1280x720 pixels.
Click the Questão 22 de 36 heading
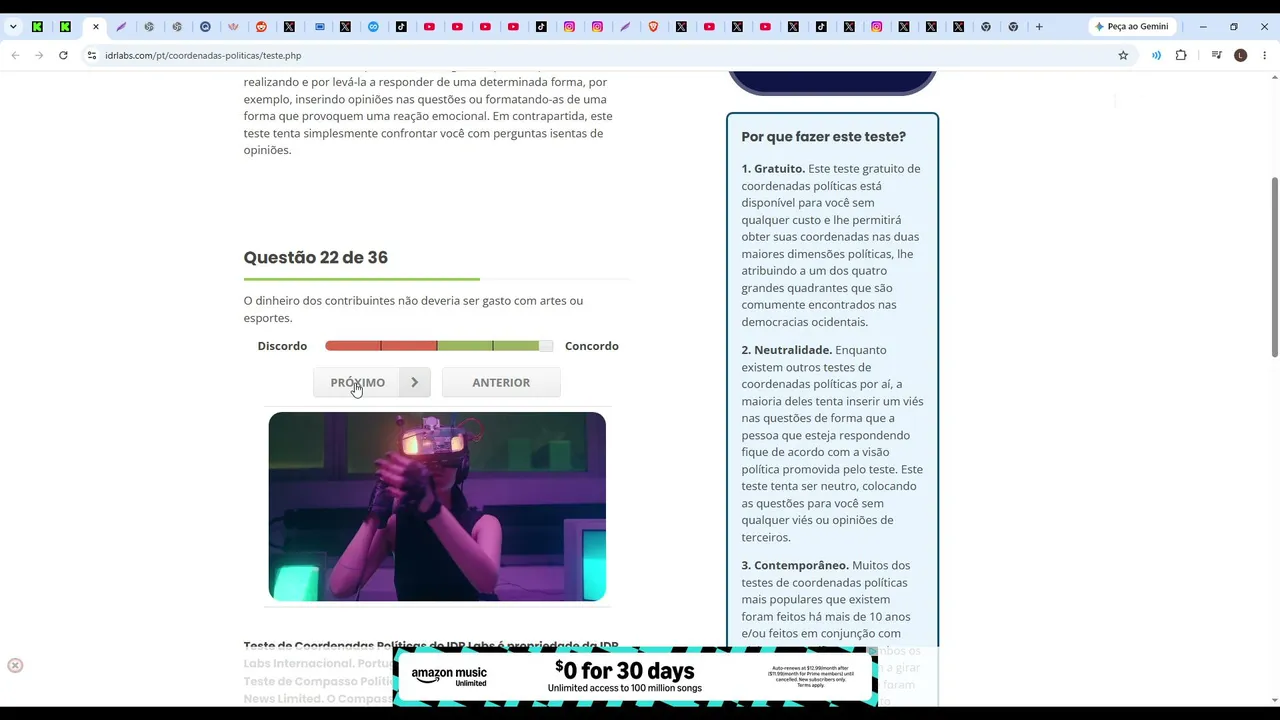[316, 257]
